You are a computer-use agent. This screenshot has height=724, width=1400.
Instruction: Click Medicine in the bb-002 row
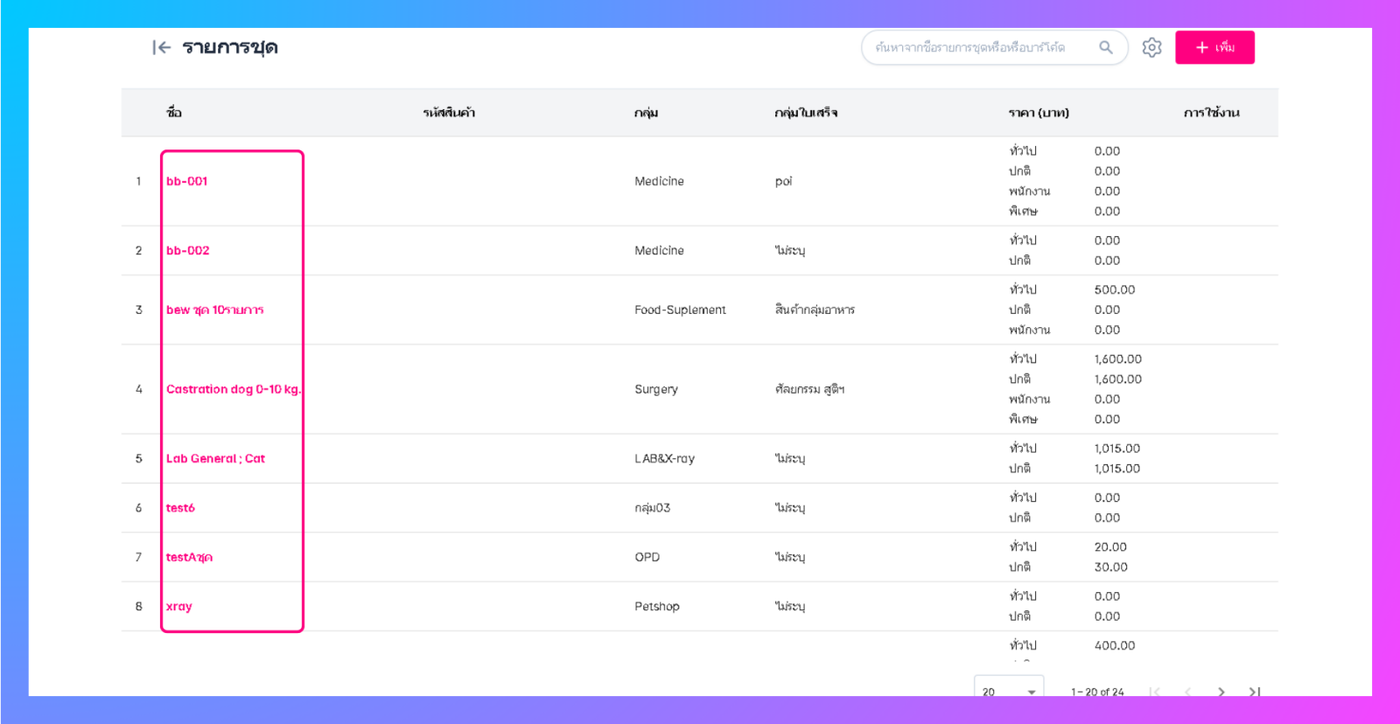click(x=659, y=250)
